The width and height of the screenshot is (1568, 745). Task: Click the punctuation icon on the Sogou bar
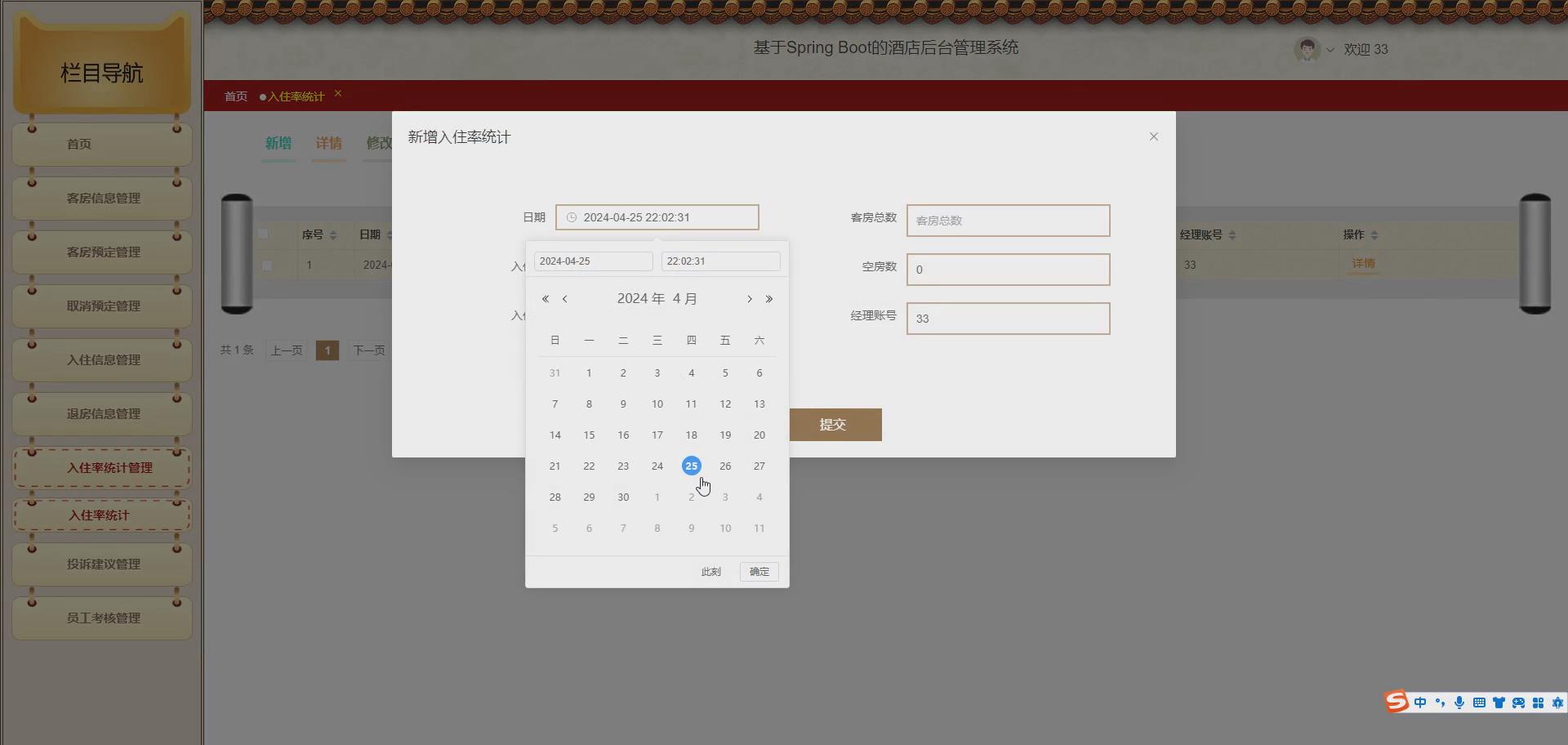tap(1440, 703)
